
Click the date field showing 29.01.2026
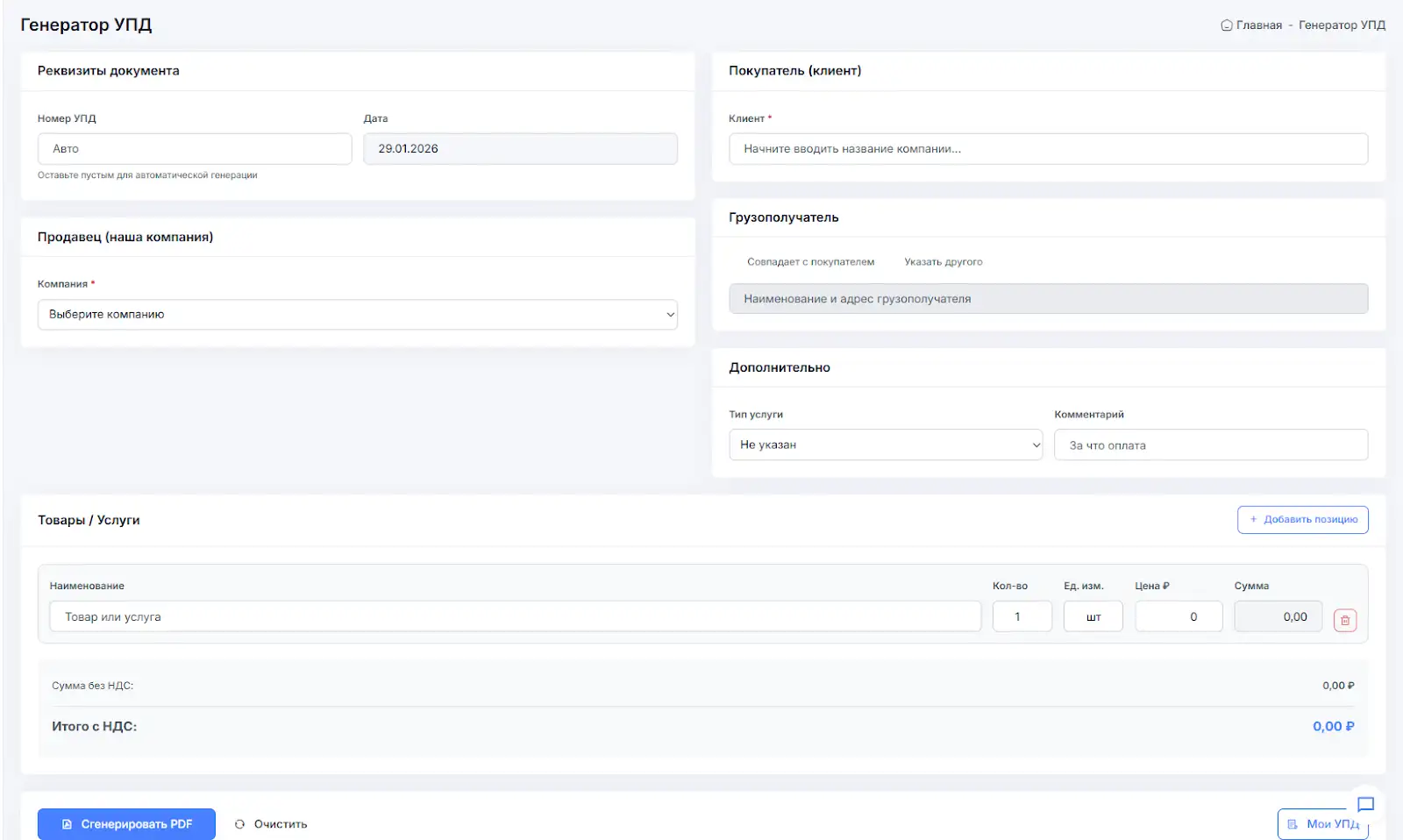pos(520,149)
